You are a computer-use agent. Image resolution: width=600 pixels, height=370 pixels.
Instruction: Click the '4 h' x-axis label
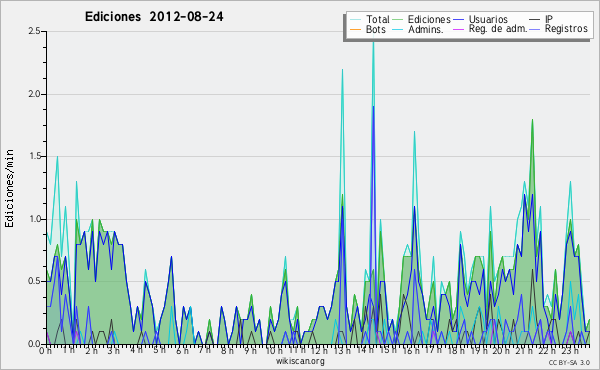[x=136, y=350]
